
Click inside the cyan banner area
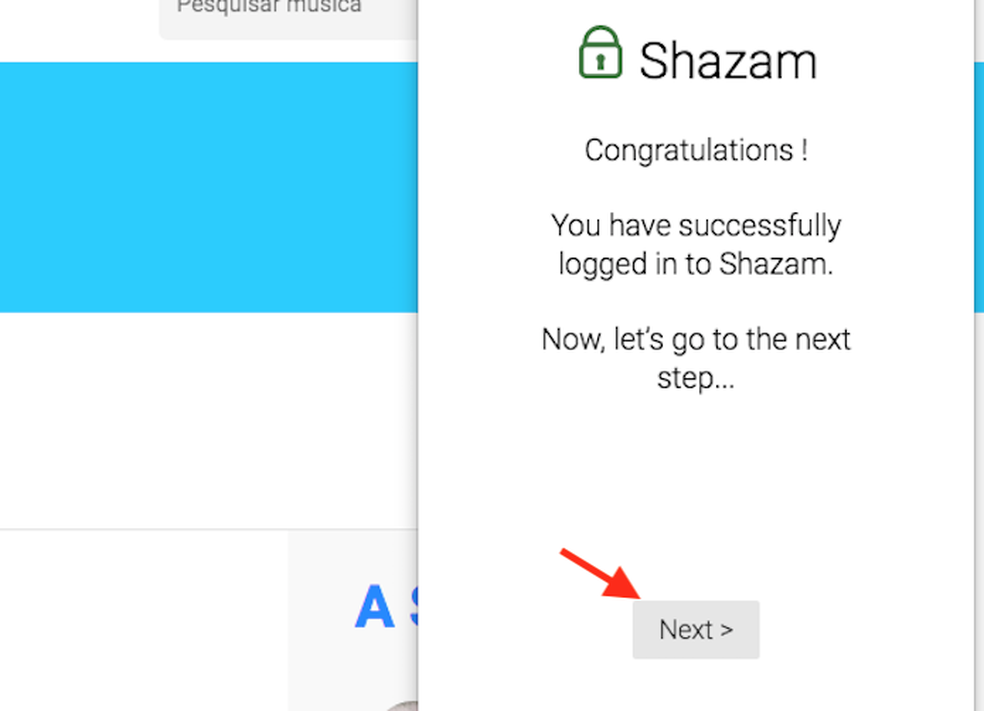coord(200,185)
